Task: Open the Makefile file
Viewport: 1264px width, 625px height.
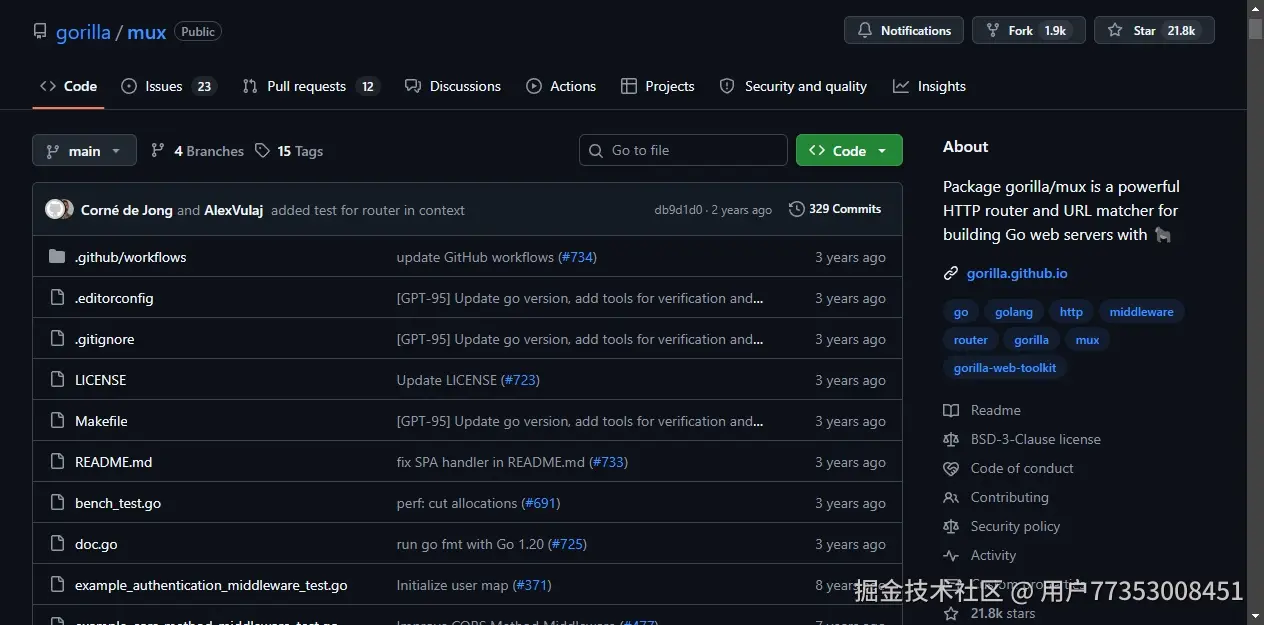Action: (x=101, y=421)
